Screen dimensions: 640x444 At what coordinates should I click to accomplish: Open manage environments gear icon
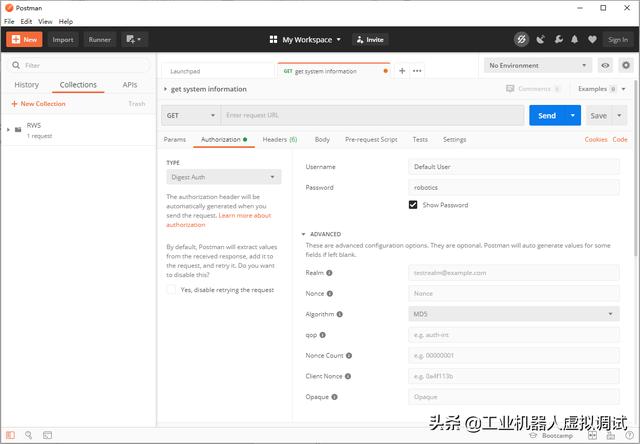click(626, 65)
